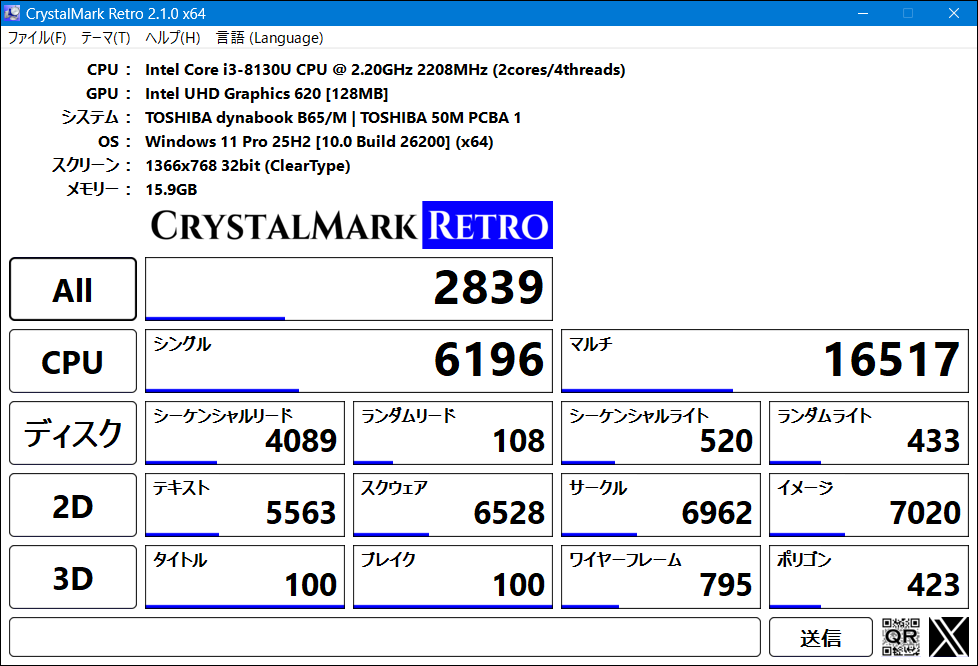This screenshot has height=666, width=978.
Task: Select the イメージ score 7020
Action: 869,505
